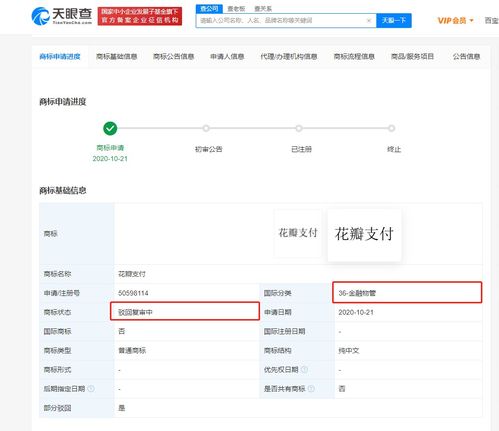Focus the company name search field
This screenshot has width=499, height=431.
(282, 20)
